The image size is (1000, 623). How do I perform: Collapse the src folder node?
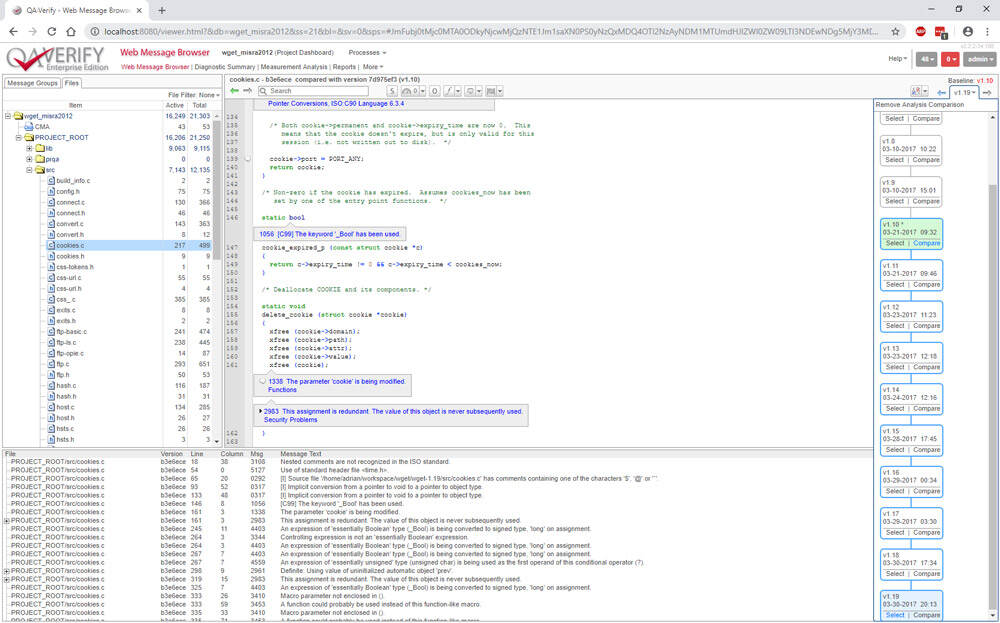pos(29,170)
